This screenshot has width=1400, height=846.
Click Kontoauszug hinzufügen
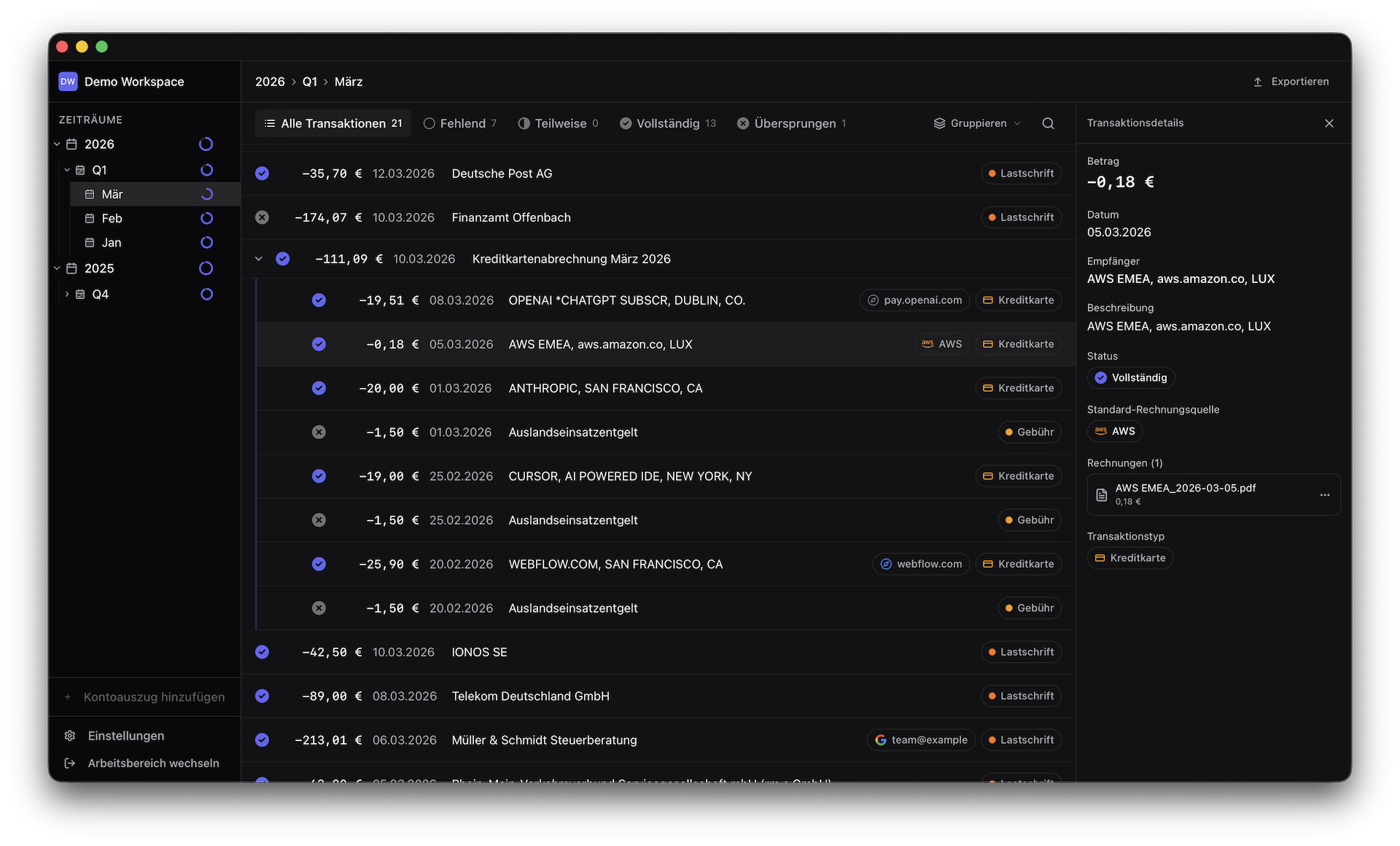pyautogui.click(x=144, y=697)
